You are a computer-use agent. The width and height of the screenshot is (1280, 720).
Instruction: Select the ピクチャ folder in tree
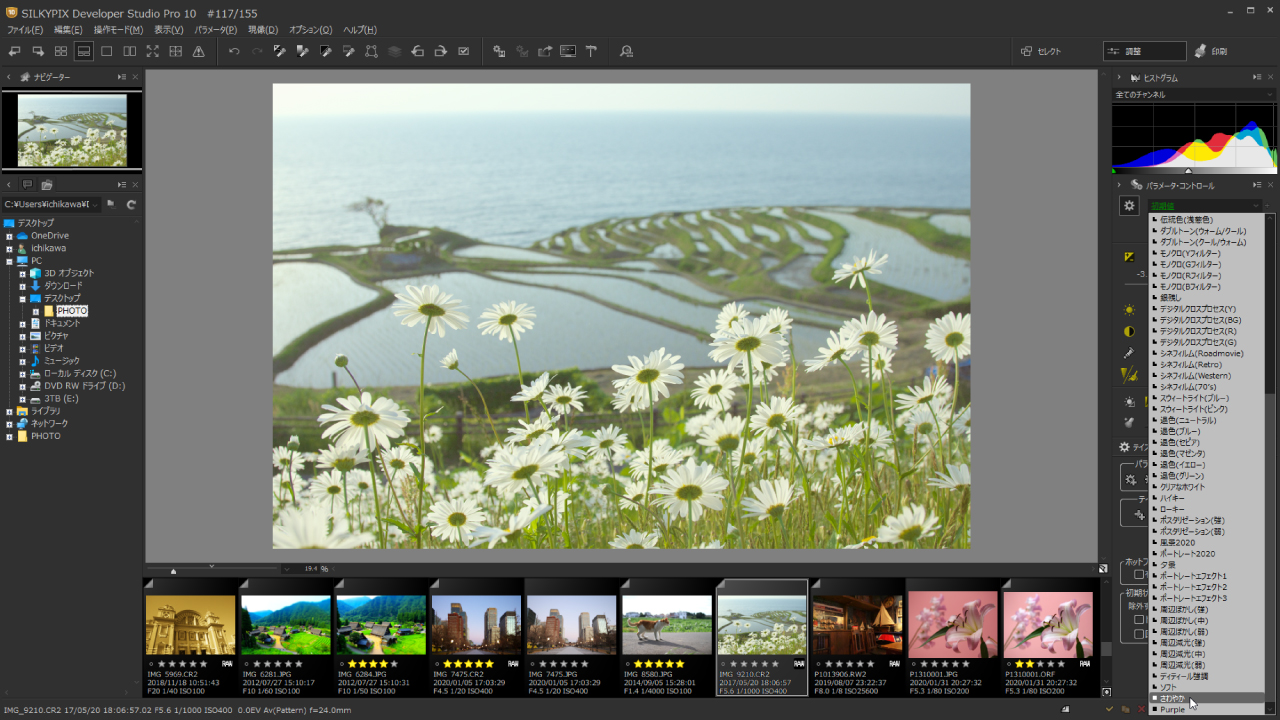coord(56,336)
